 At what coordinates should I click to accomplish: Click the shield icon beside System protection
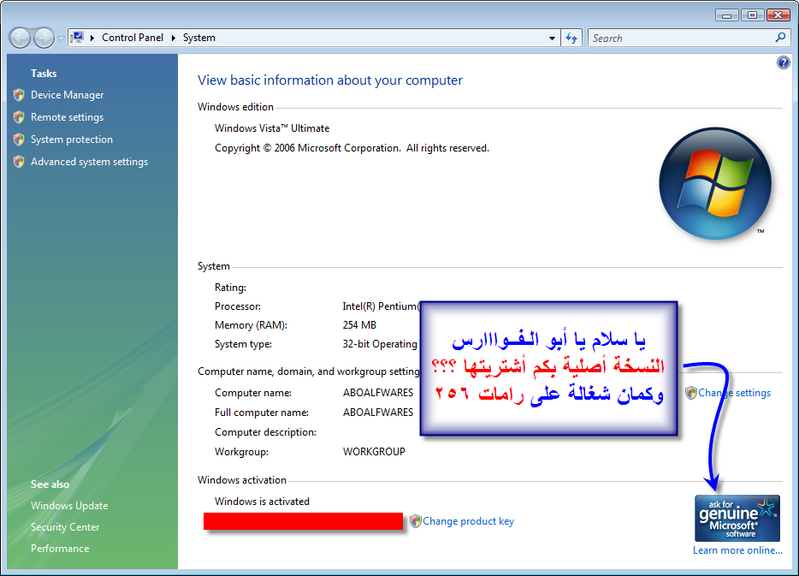[x=19, y=139]
